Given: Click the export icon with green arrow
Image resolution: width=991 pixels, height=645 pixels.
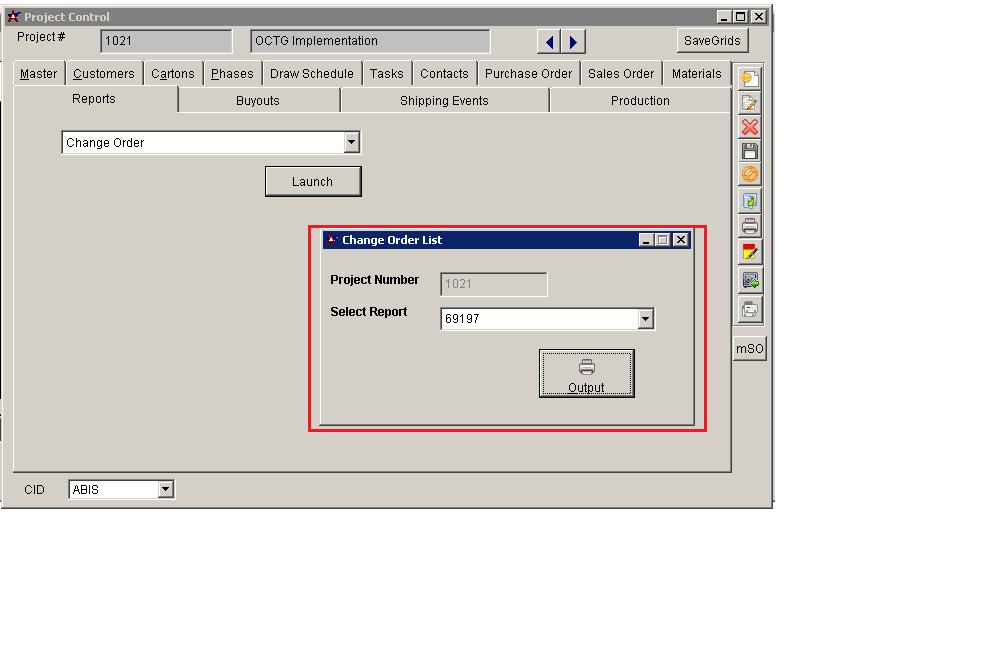Looking at the screenshot, I should pos(749,281).
